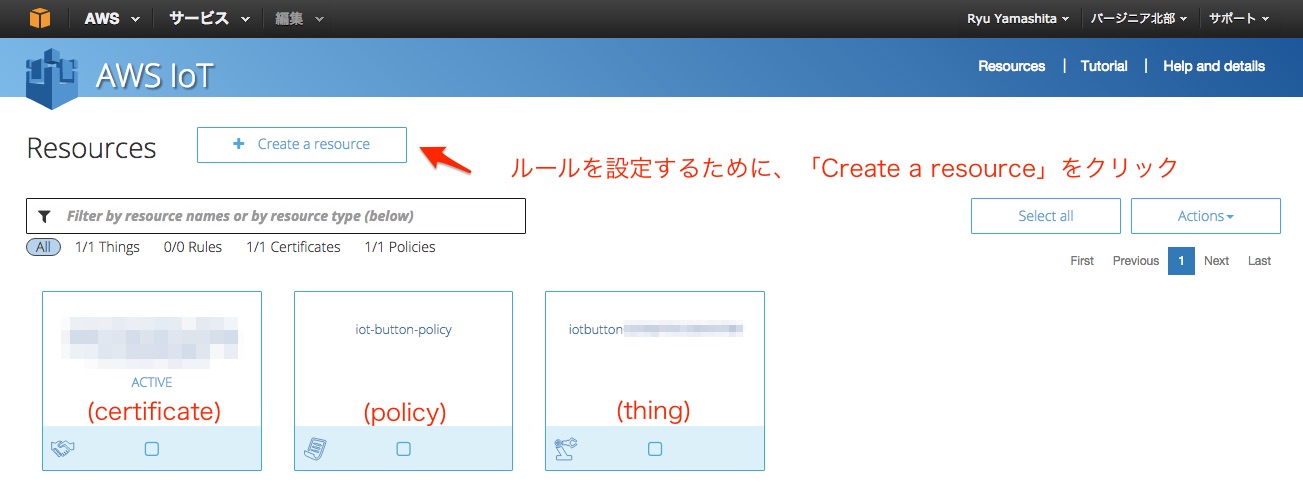Filter by 1/1 Policies
Screen dimensions: 1303x488
[x=400, y=247]
